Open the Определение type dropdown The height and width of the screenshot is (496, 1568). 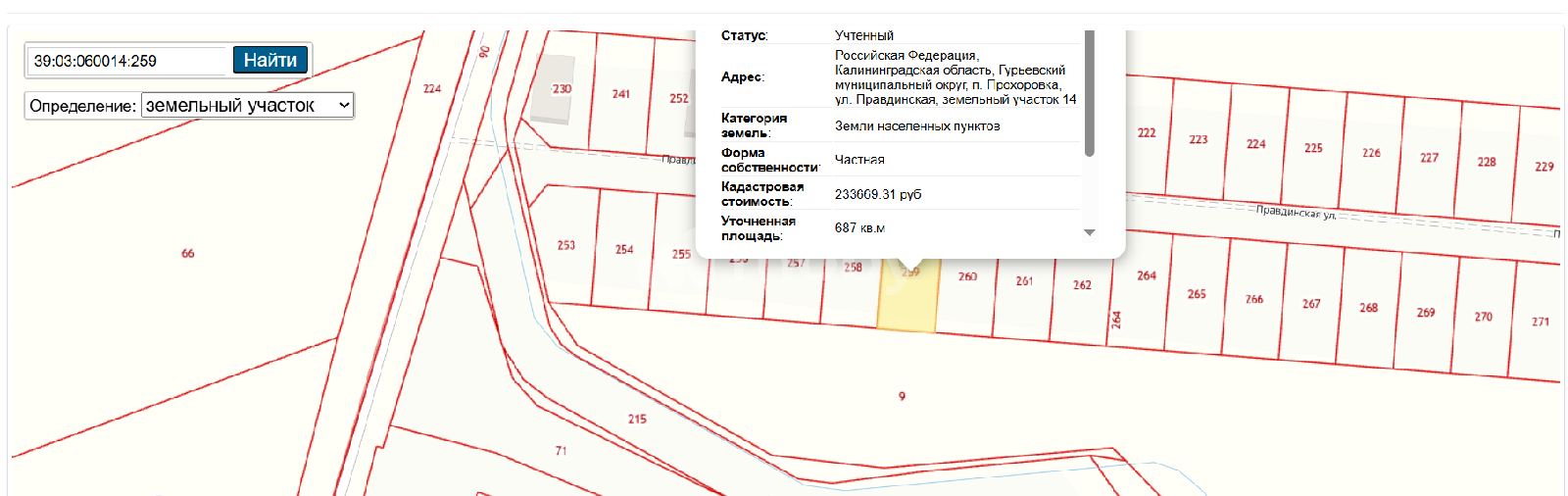[248, 105]
